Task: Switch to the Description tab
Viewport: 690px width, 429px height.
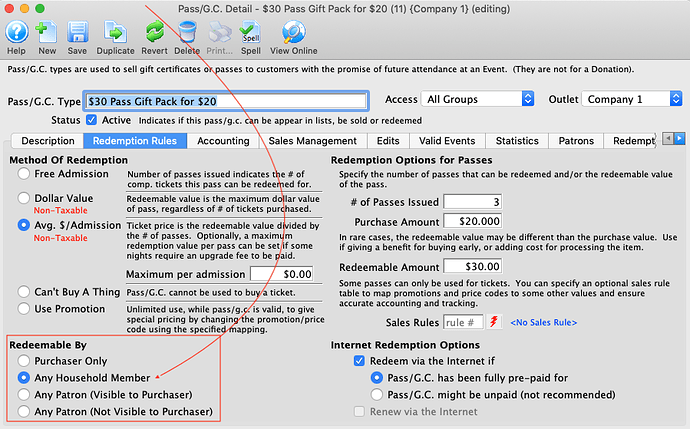Action: point(48,141)
